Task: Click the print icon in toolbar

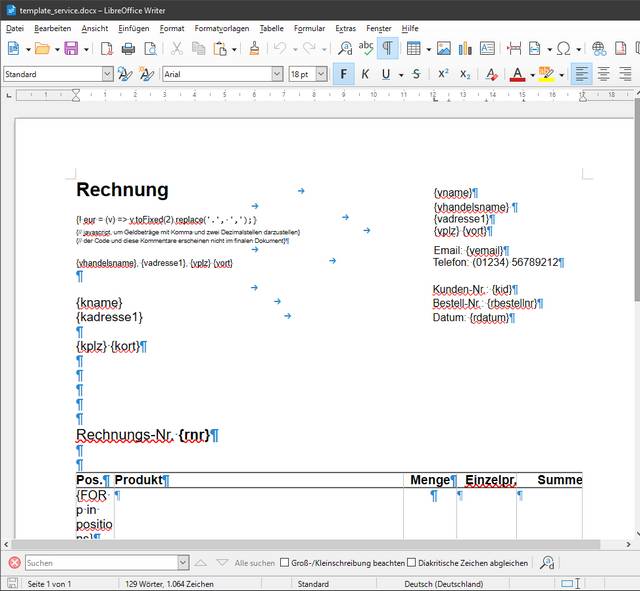Action: pyautogui.click(x=129, y=48)
